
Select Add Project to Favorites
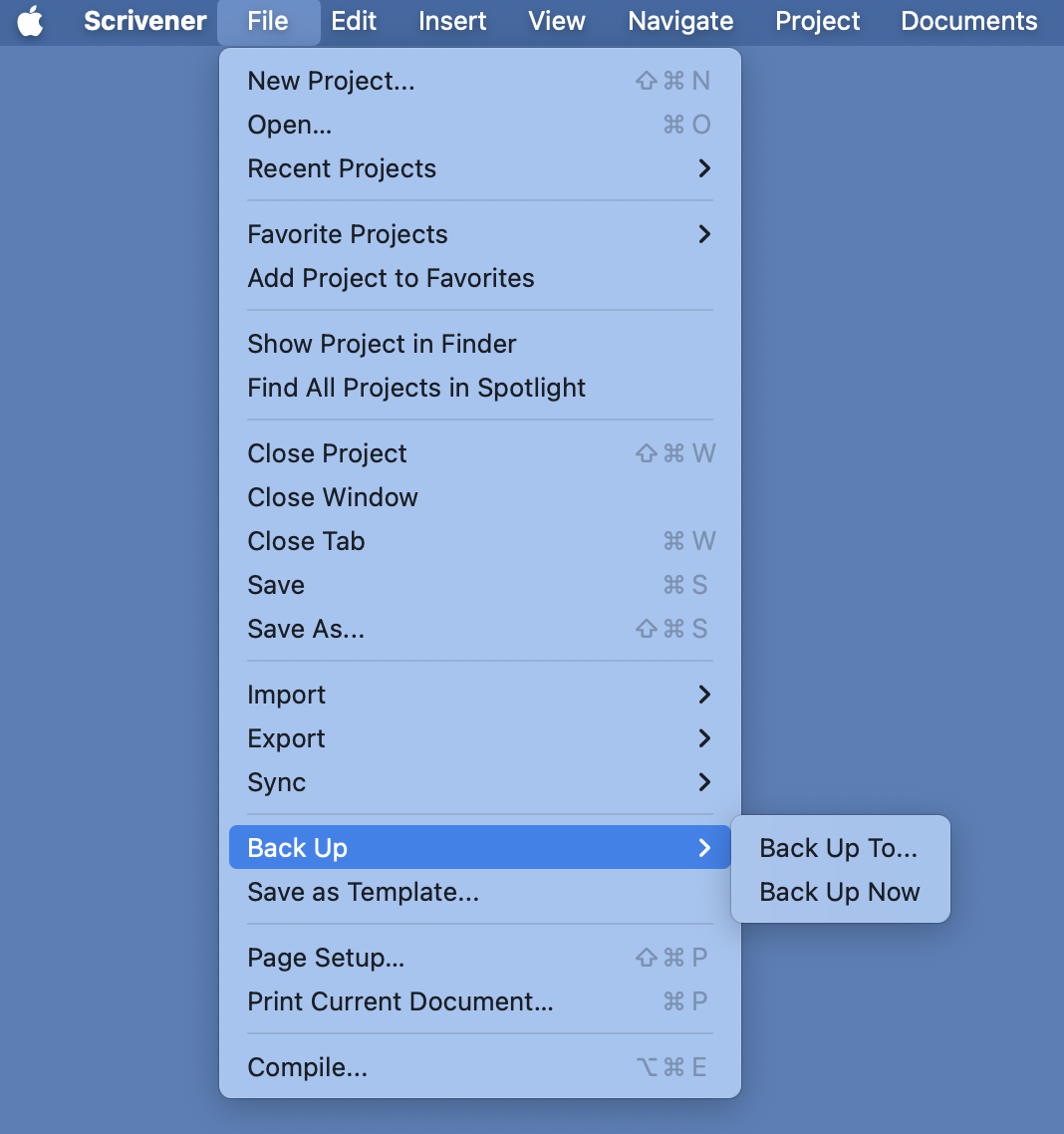tap(480, 278)
